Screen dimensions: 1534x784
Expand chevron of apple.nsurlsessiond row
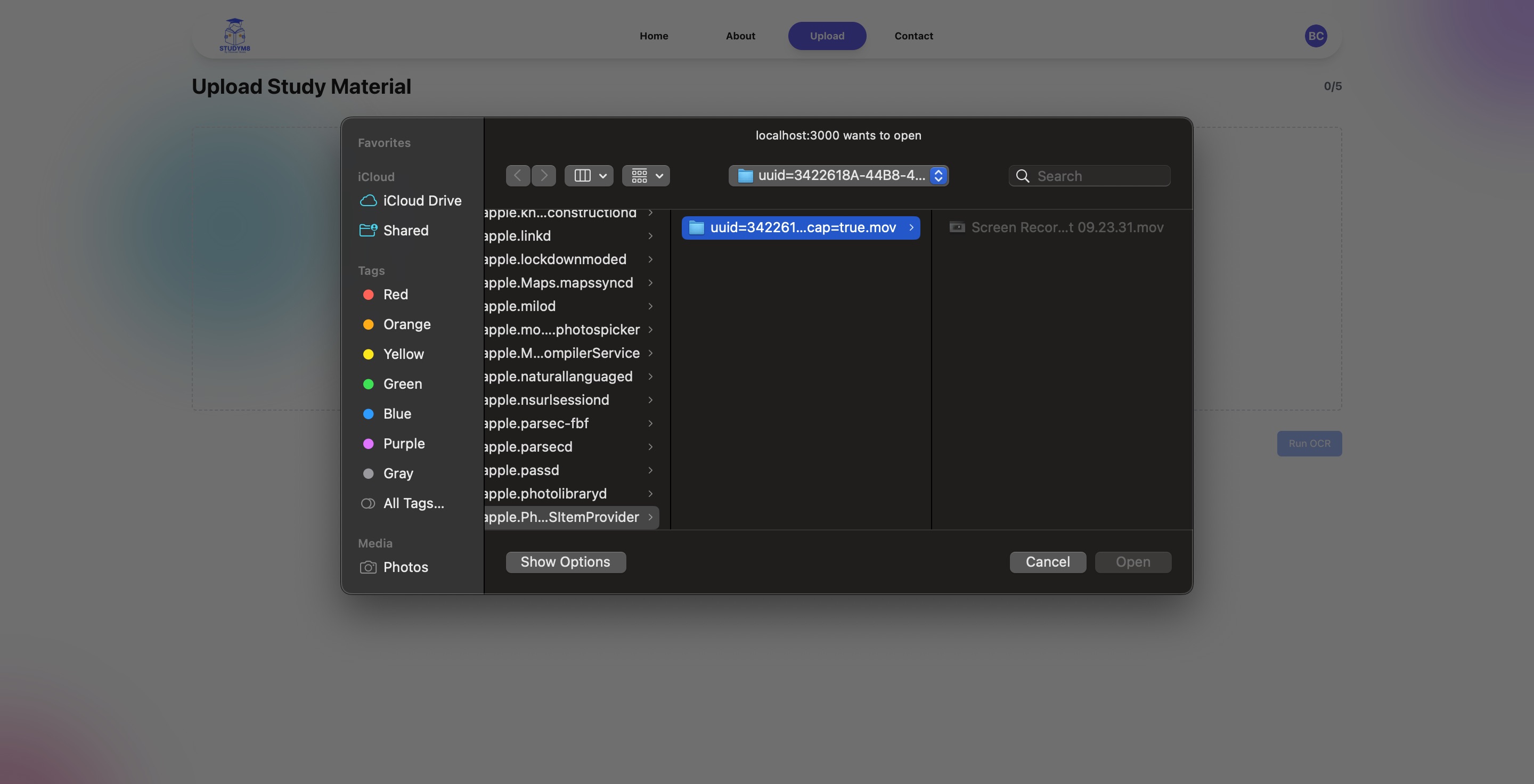coord(650,400)
